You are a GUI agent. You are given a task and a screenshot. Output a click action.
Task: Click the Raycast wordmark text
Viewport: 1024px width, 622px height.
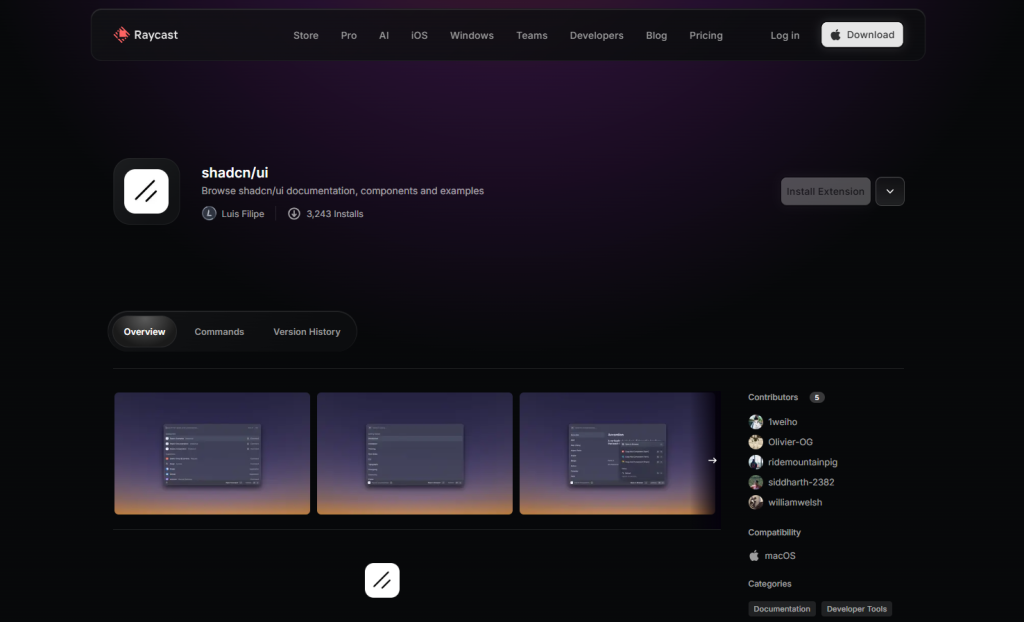tap(156, 35)
